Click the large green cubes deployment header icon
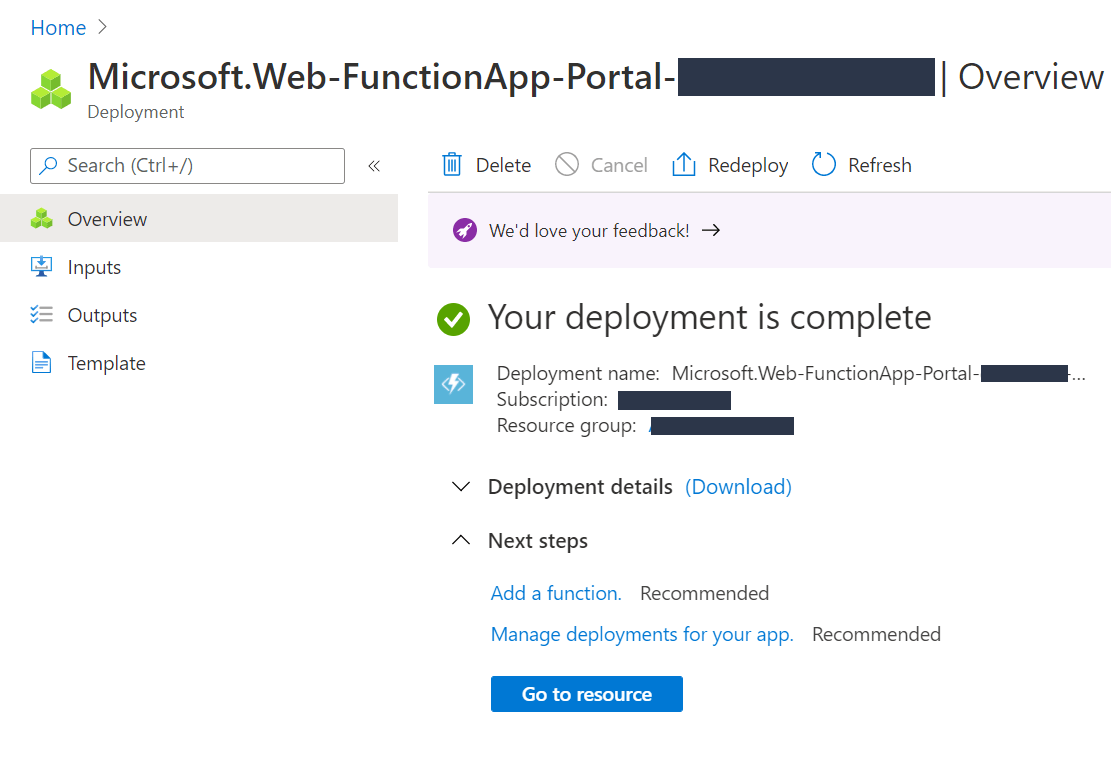1111x773 pixels. click(51, 89)
